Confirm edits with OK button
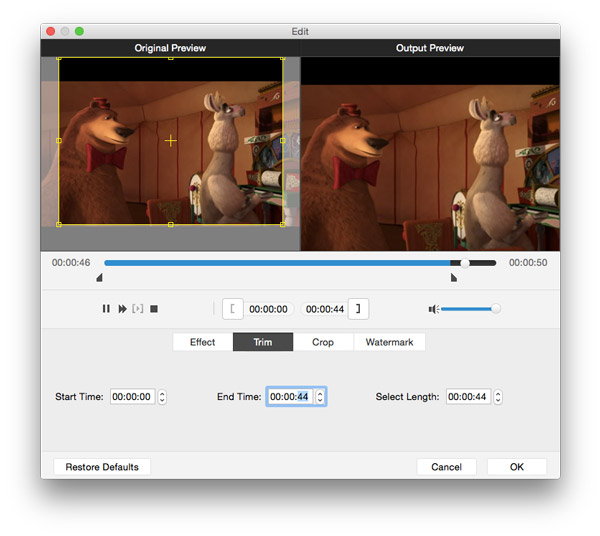The width and height of the screenshot is (600, 536). (x=517, y=467)
